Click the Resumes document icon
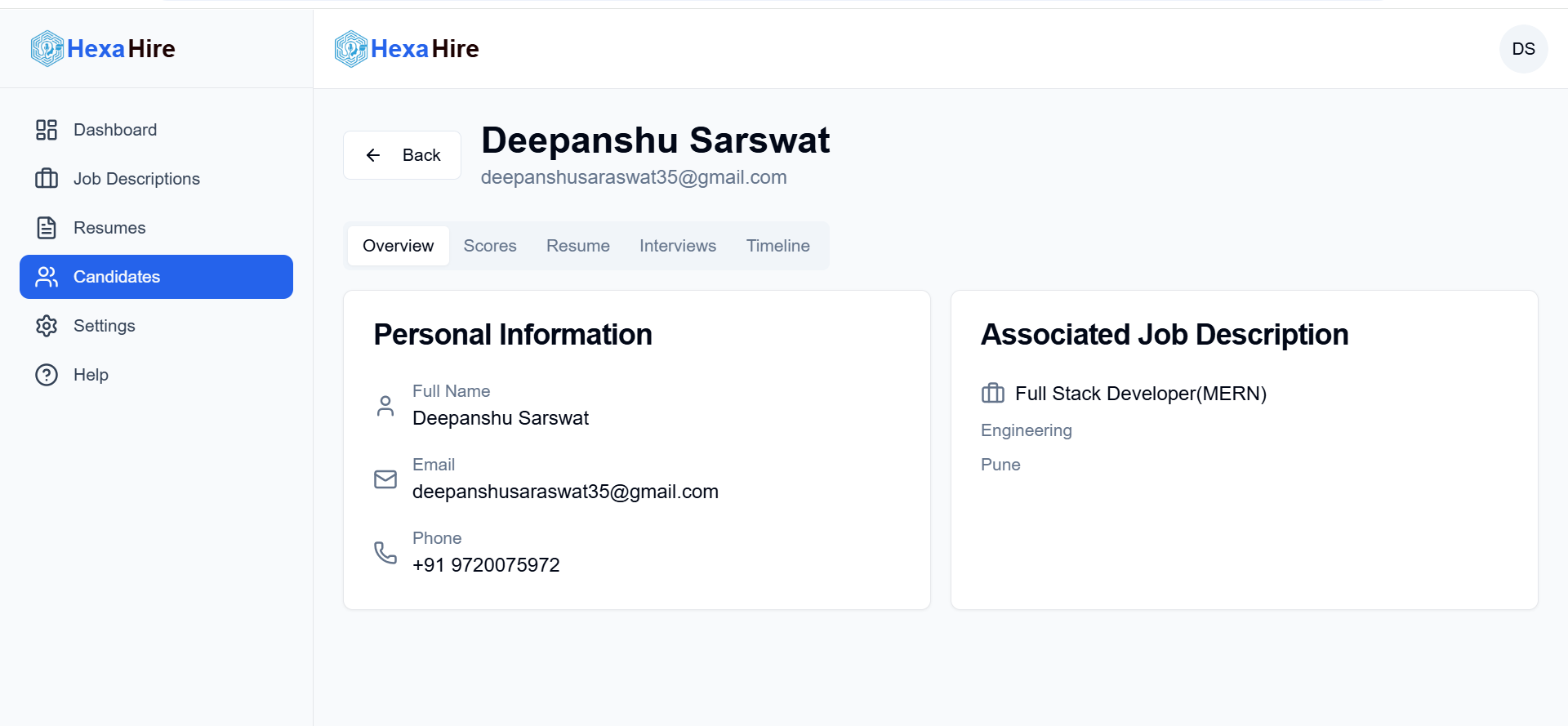This screenshot has height=726, width=1568. [47, 228]
